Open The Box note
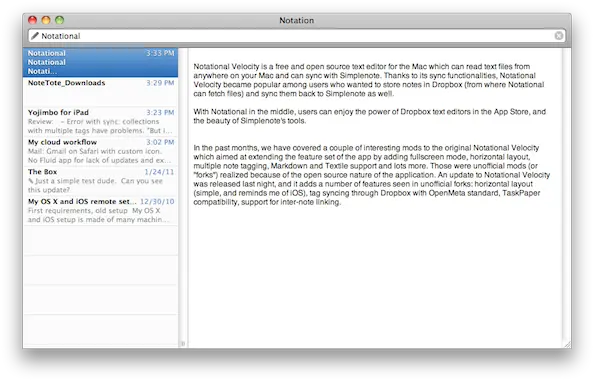 101,181
